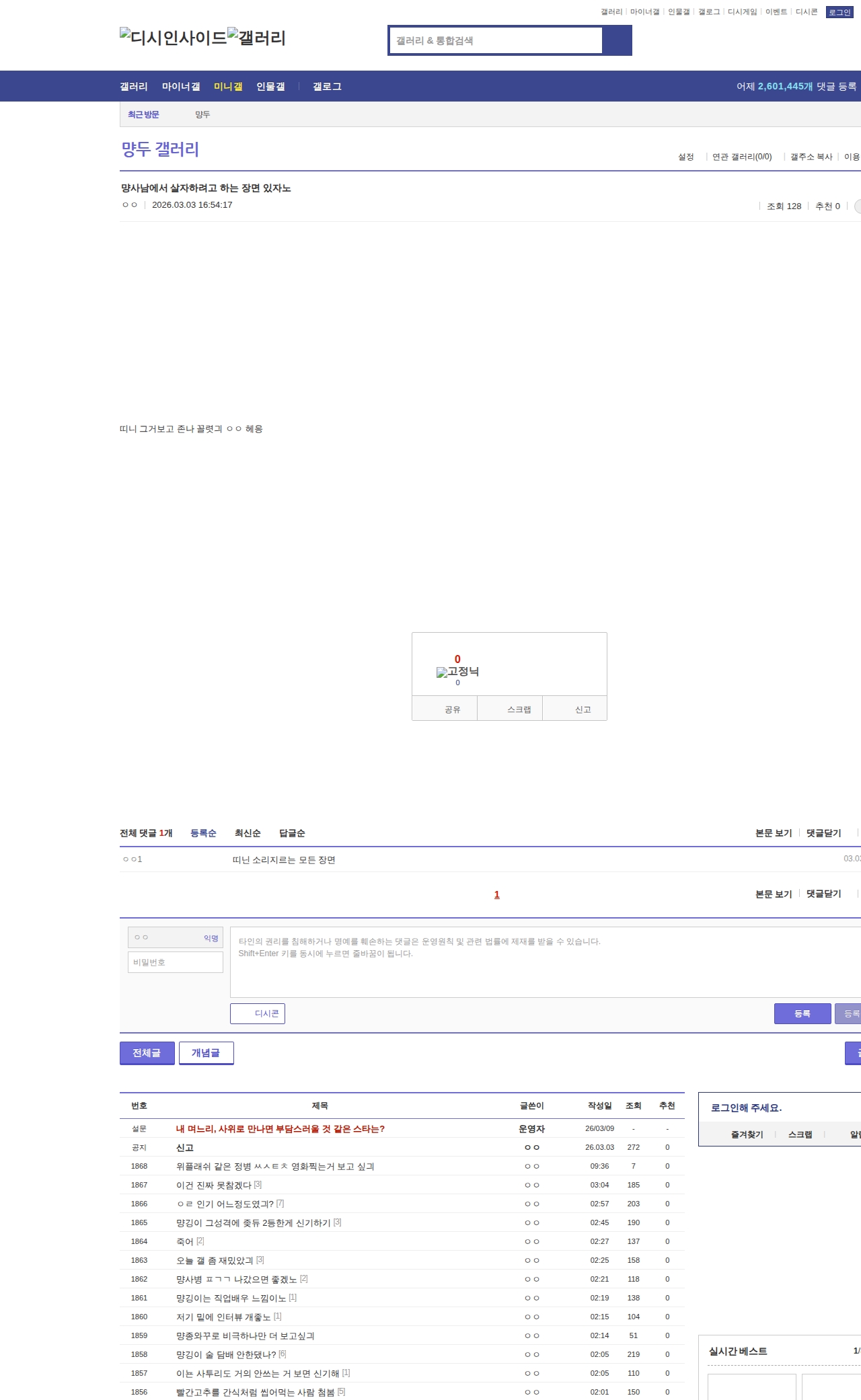The height and width of the screenshot is (1400, 861).
Task: Sort comments by 답글순
Action: pos(292,833)
